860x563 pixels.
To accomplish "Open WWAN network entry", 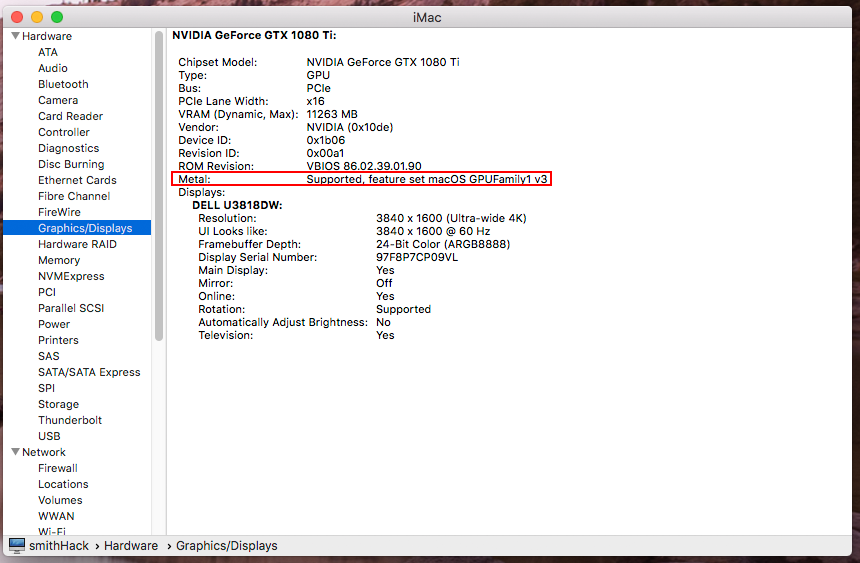I will click(56, 516).
